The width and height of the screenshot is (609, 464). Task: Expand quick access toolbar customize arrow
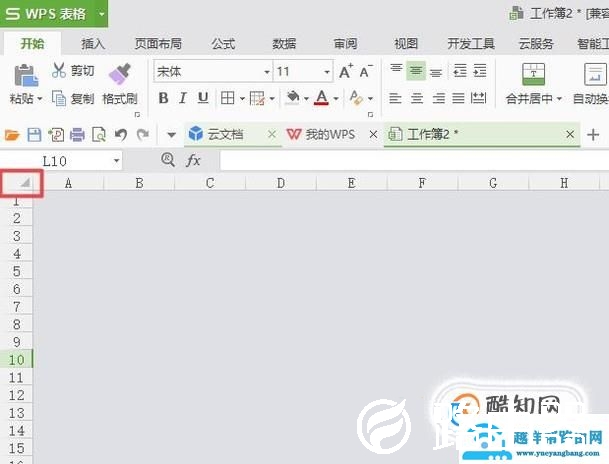pos(171,135)
